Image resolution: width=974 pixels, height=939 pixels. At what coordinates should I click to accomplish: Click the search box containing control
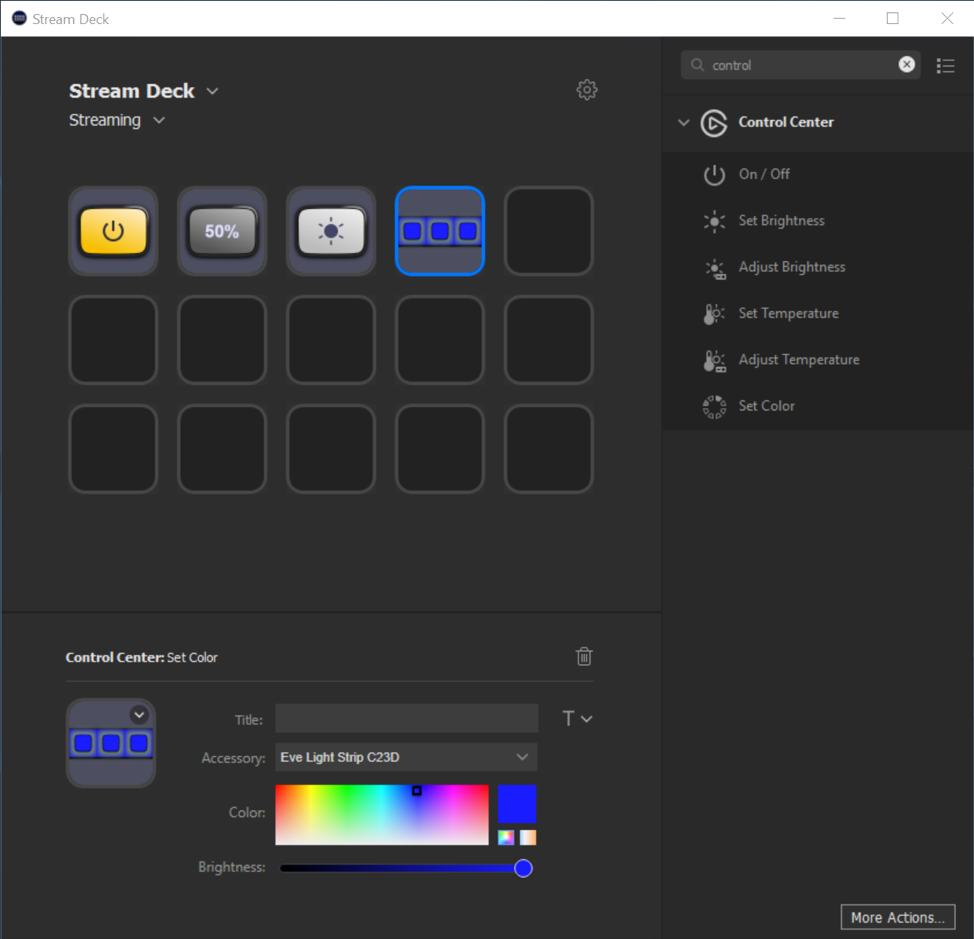pyautogui.click(x=801, y=65)
